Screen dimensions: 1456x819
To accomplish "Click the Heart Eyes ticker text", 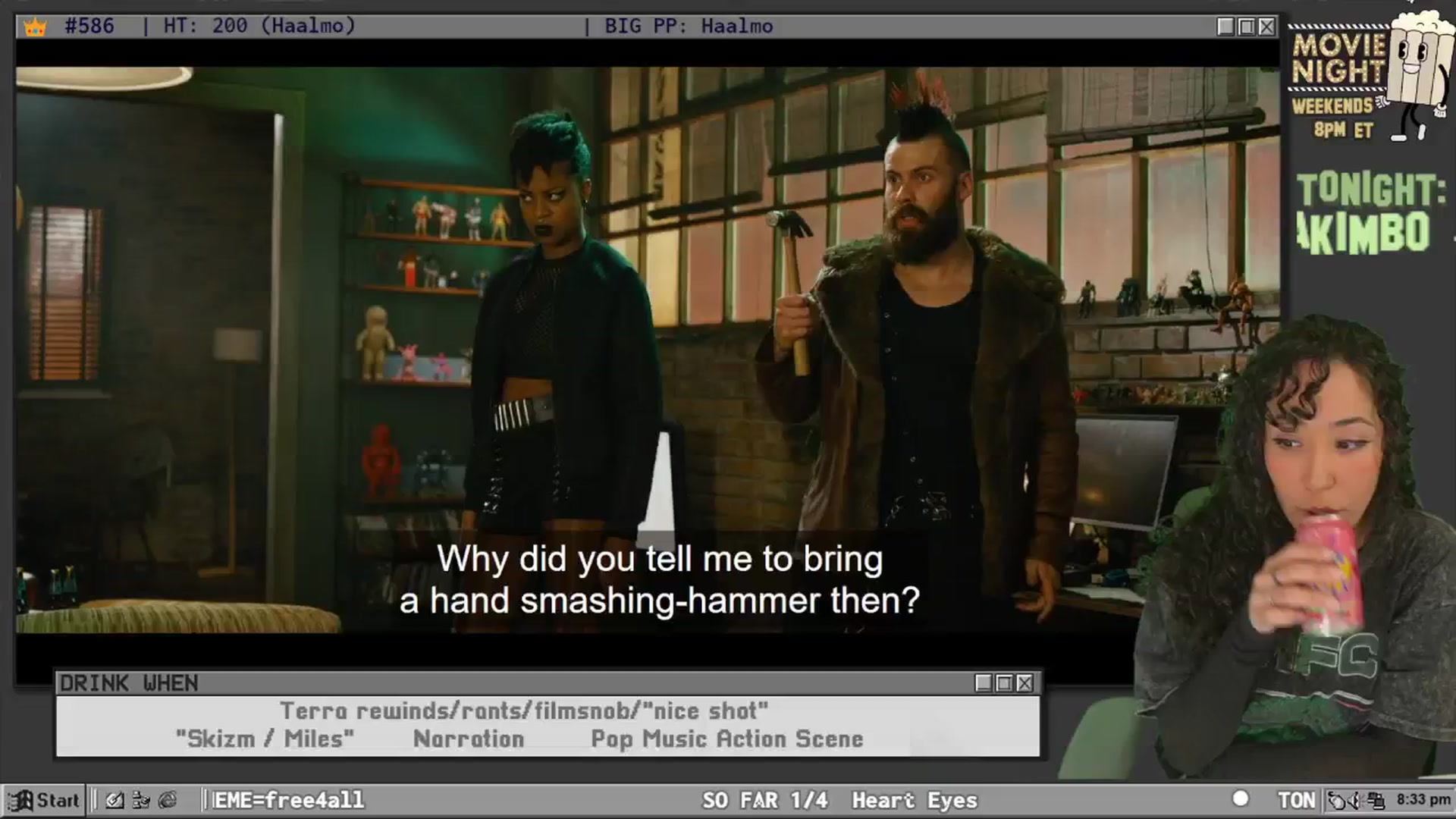I will [915, 801].
